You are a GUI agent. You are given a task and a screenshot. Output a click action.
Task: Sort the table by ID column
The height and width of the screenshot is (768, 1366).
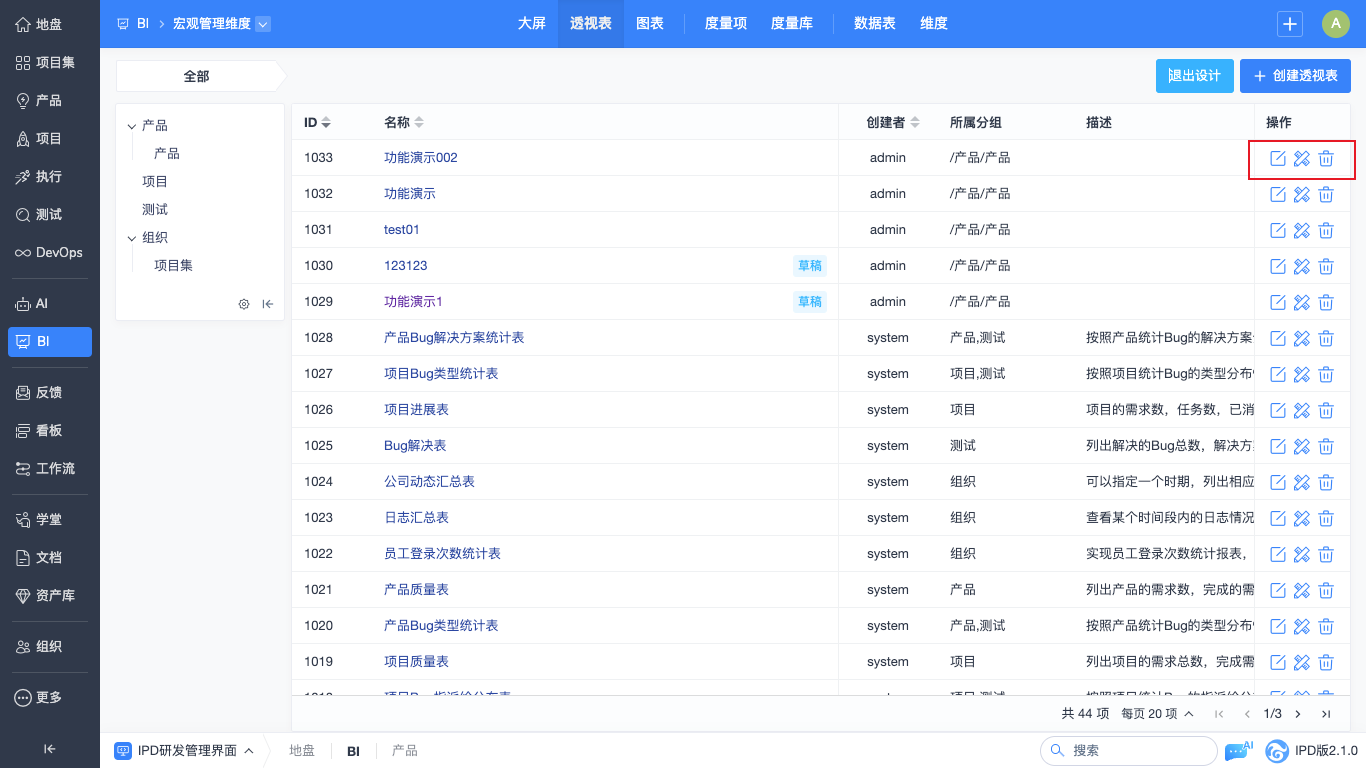[x=326, y=123]
